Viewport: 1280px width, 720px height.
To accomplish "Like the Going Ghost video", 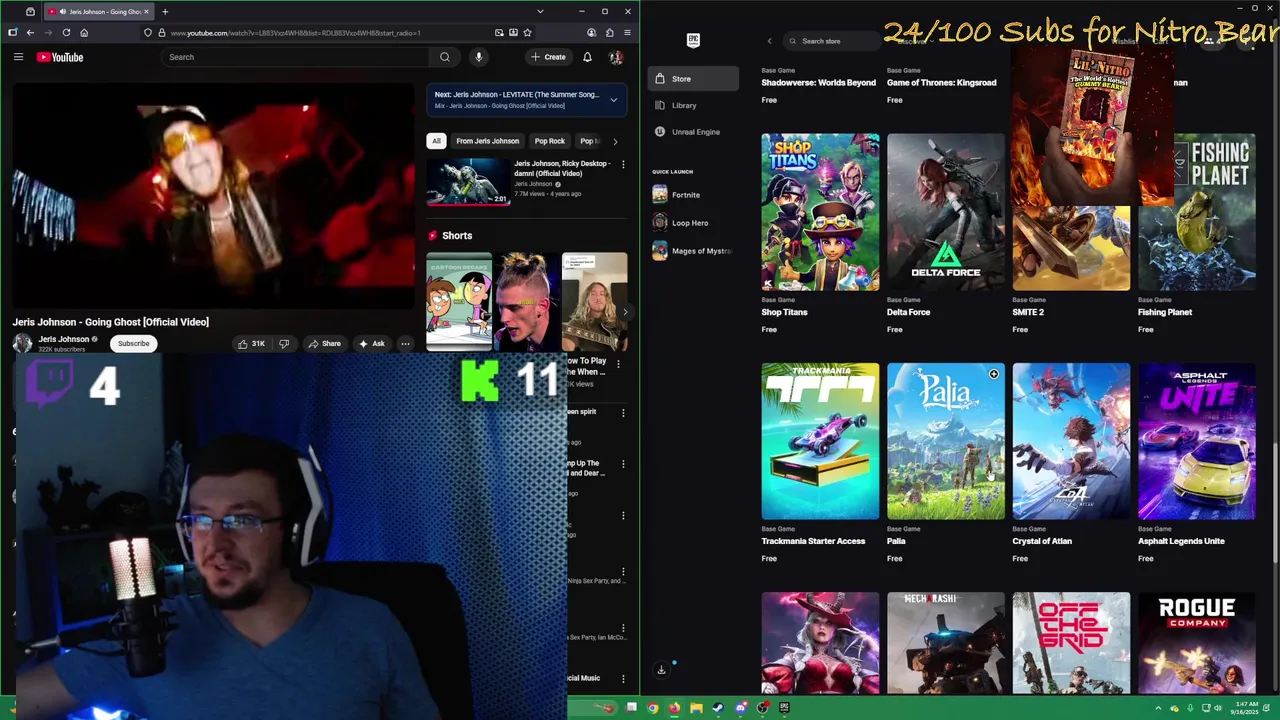I will click(251, 343).
